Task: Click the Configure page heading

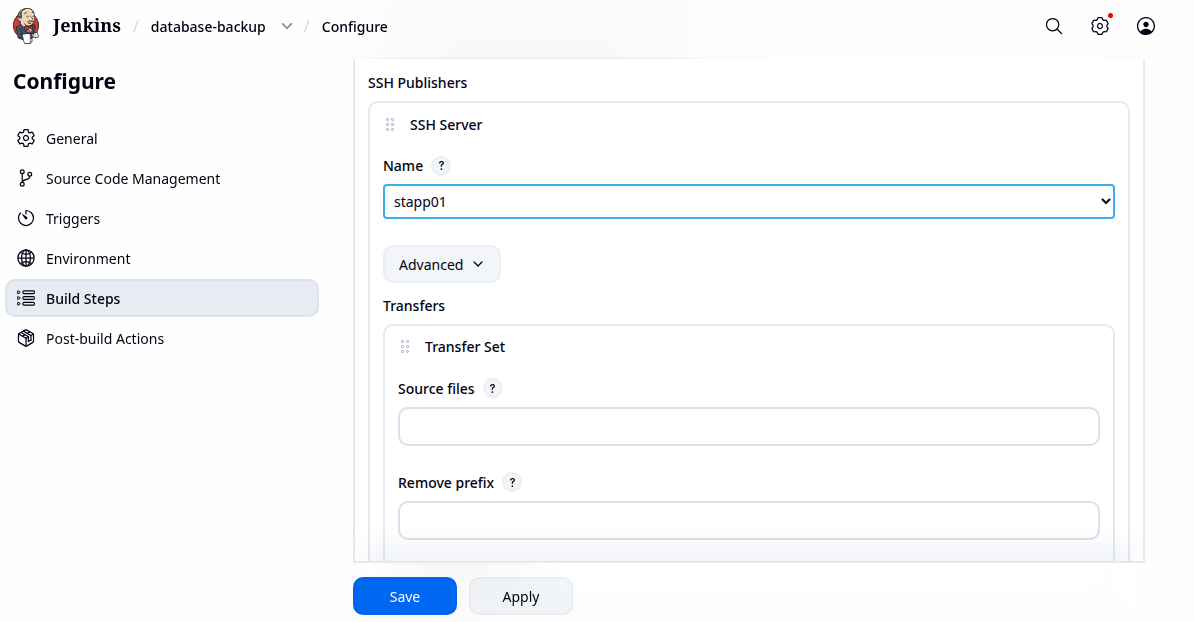Action: click(65, 81)
